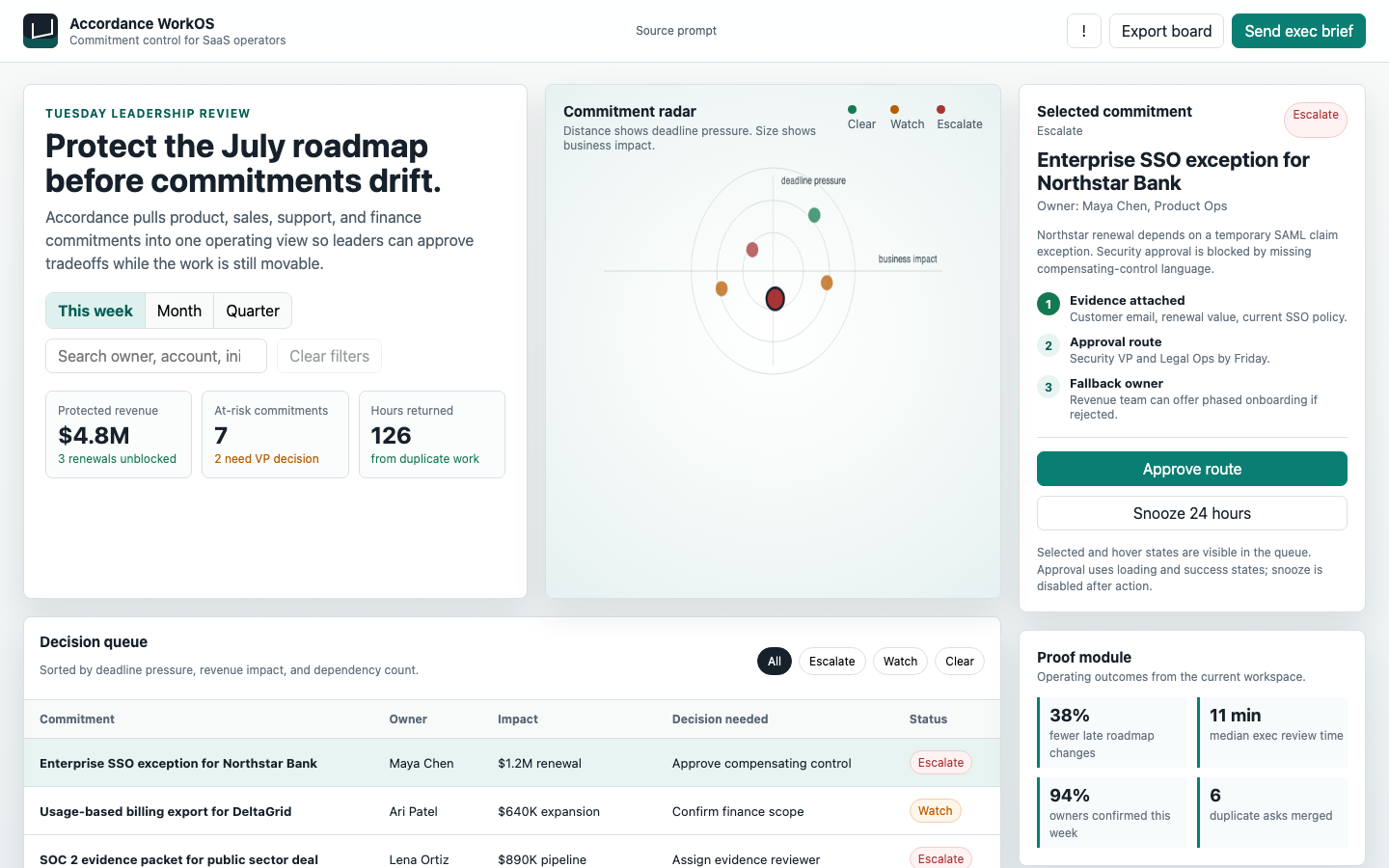This screenshot has width=1389, height=868.
Task: Click owner Ari Patel in queue
Action: (x=414, y=811)
